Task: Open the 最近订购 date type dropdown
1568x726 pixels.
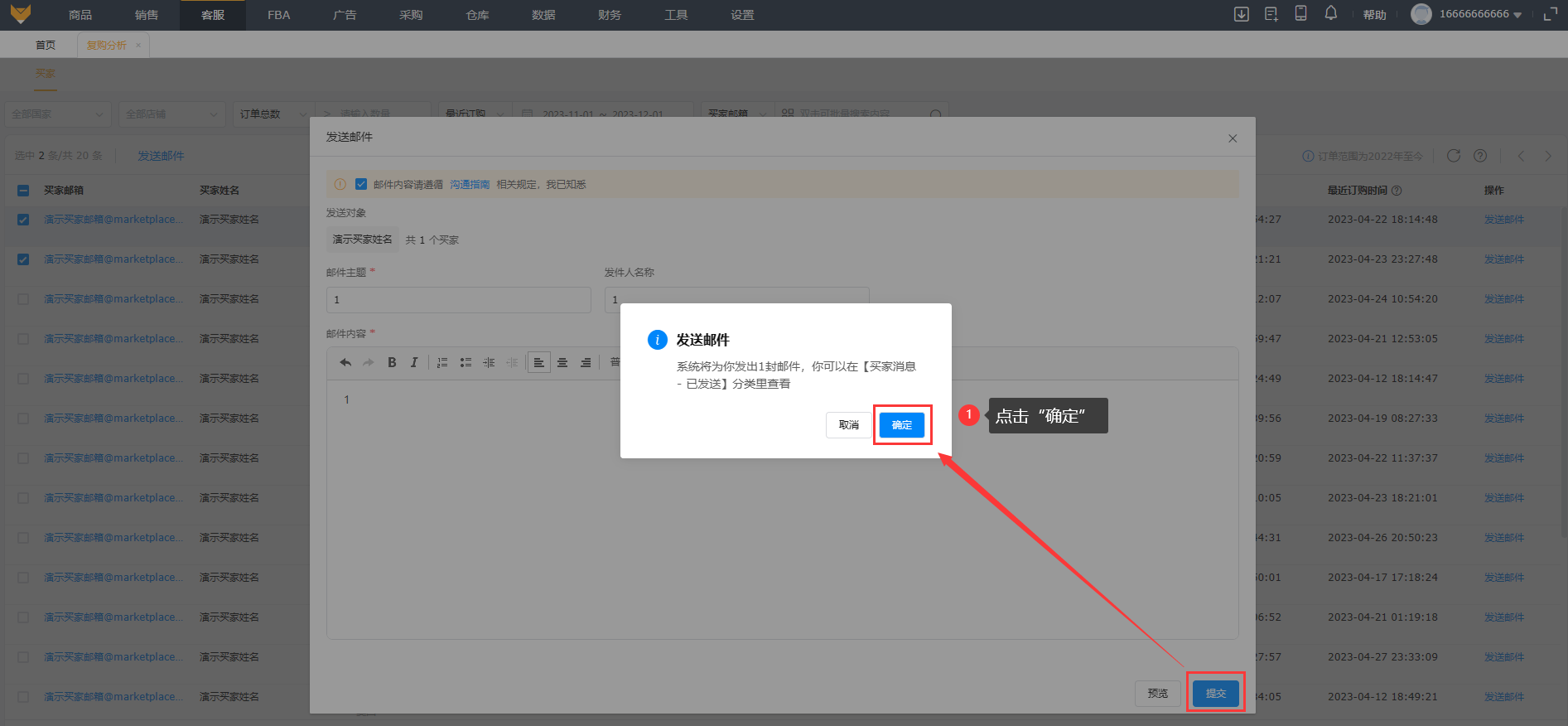Action: coord(475,114)
